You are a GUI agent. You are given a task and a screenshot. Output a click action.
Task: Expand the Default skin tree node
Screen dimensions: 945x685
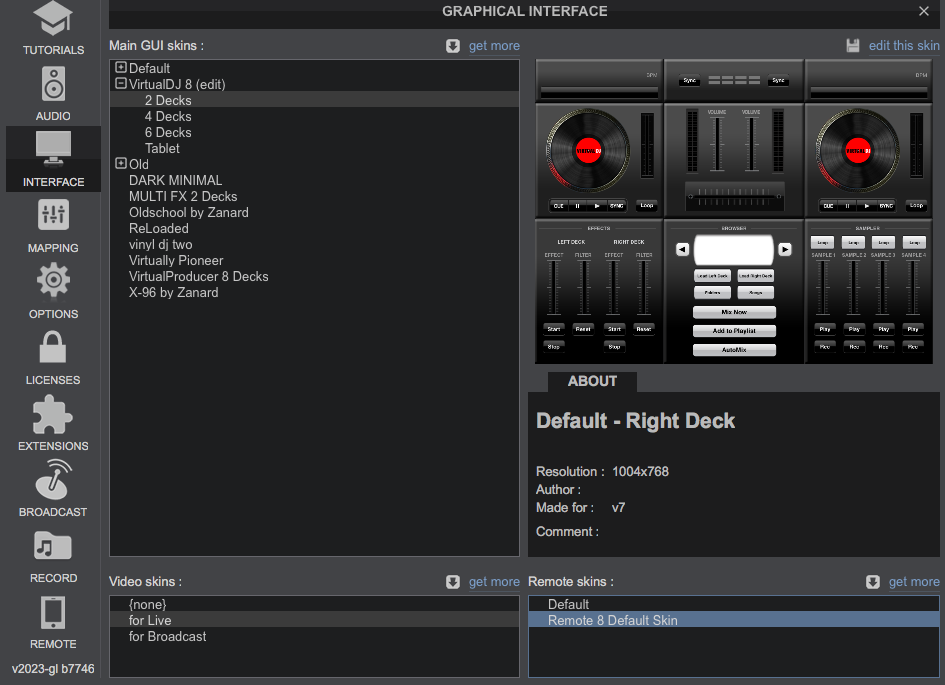coord(121,67)
